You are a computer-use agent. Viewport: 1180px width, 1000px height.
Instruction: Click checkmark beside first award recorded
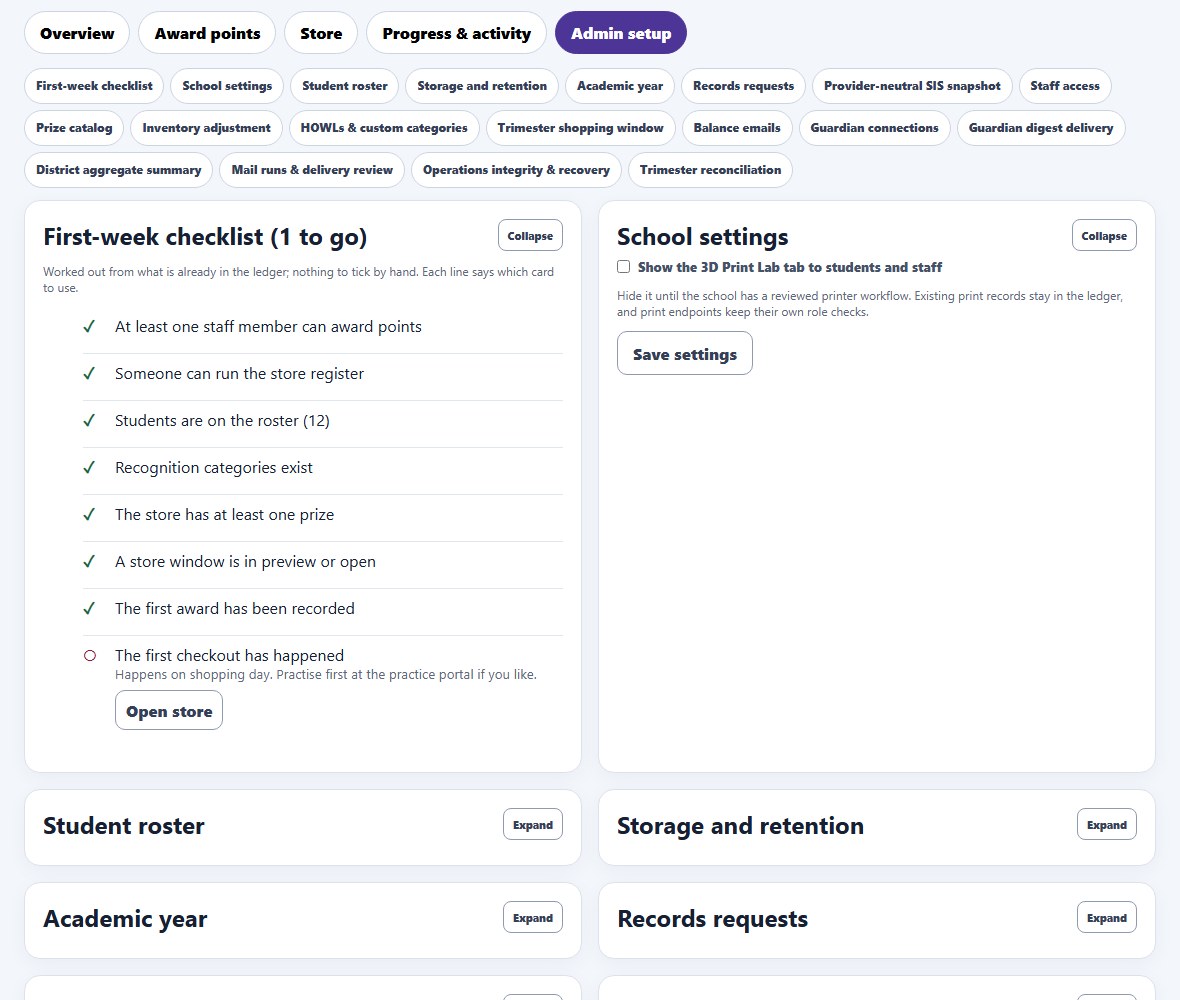(x=89, y=609)
